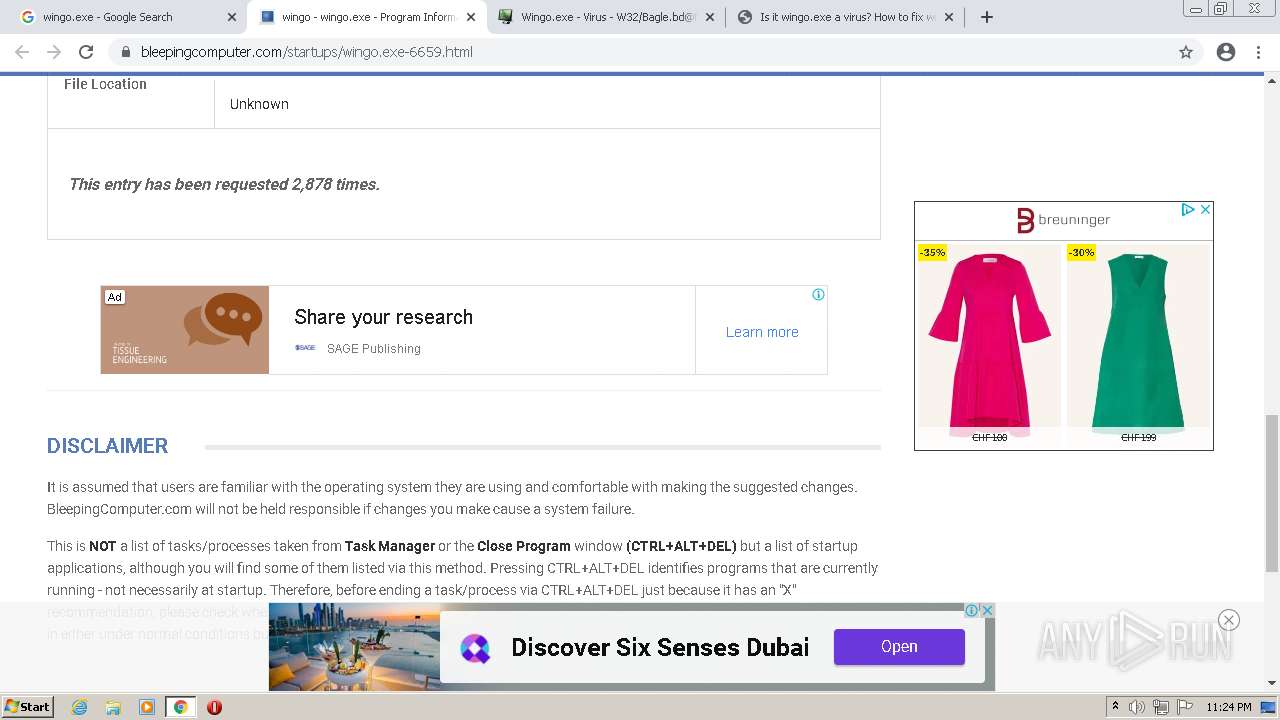The image size is (1280, 720).
Task: Open the ad info icon on the Dubai banner
Action: (971, 610)
